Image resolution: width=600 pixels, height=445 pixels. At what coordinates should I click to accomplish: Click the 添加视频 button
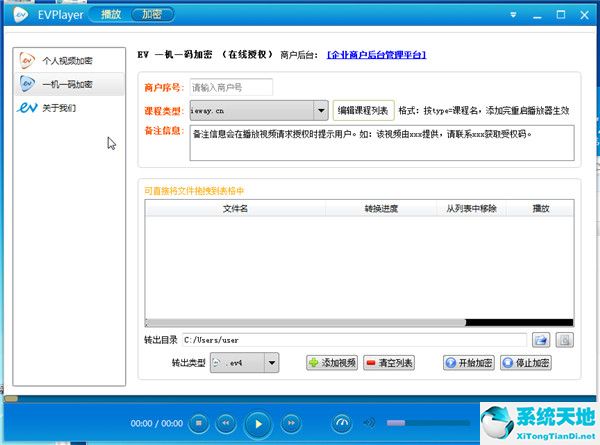click(332, 362)
